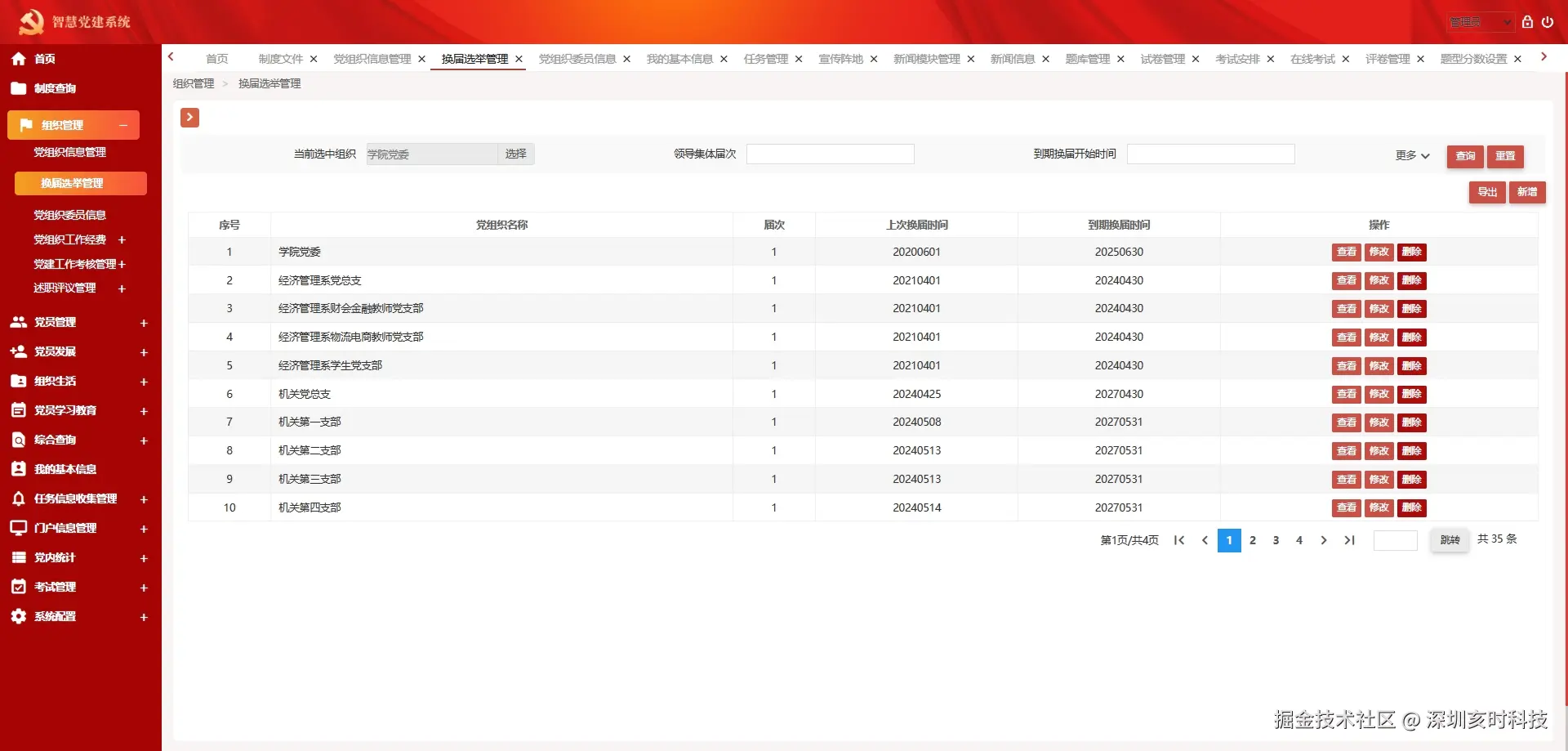Screen dimensions: 1568x751
Task: Open 党组织信息管理 in sidebar
Action: click(x=70, y=152)
